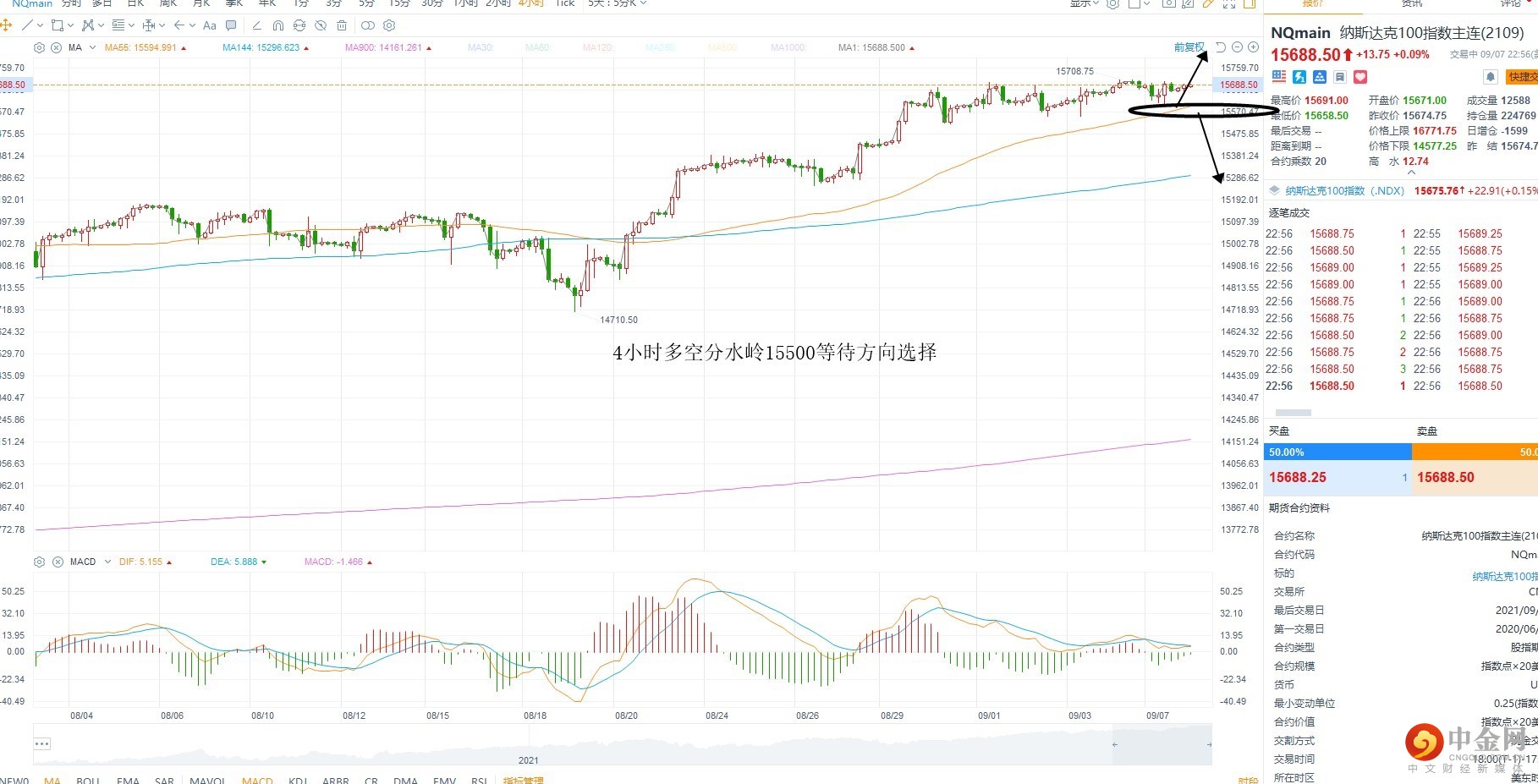This screenshot has width=1538, height=784.
Task: Switch to the RSI indicator tab
Action: (x=479, y=780)
